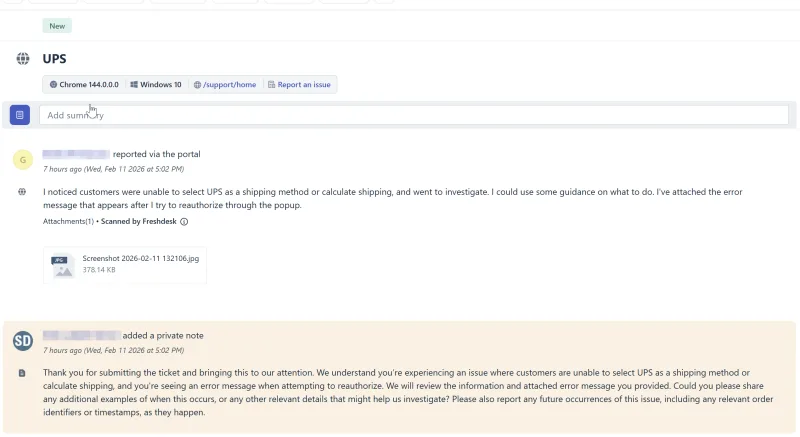Click the globe icon beside UPS title

(23, 59)
